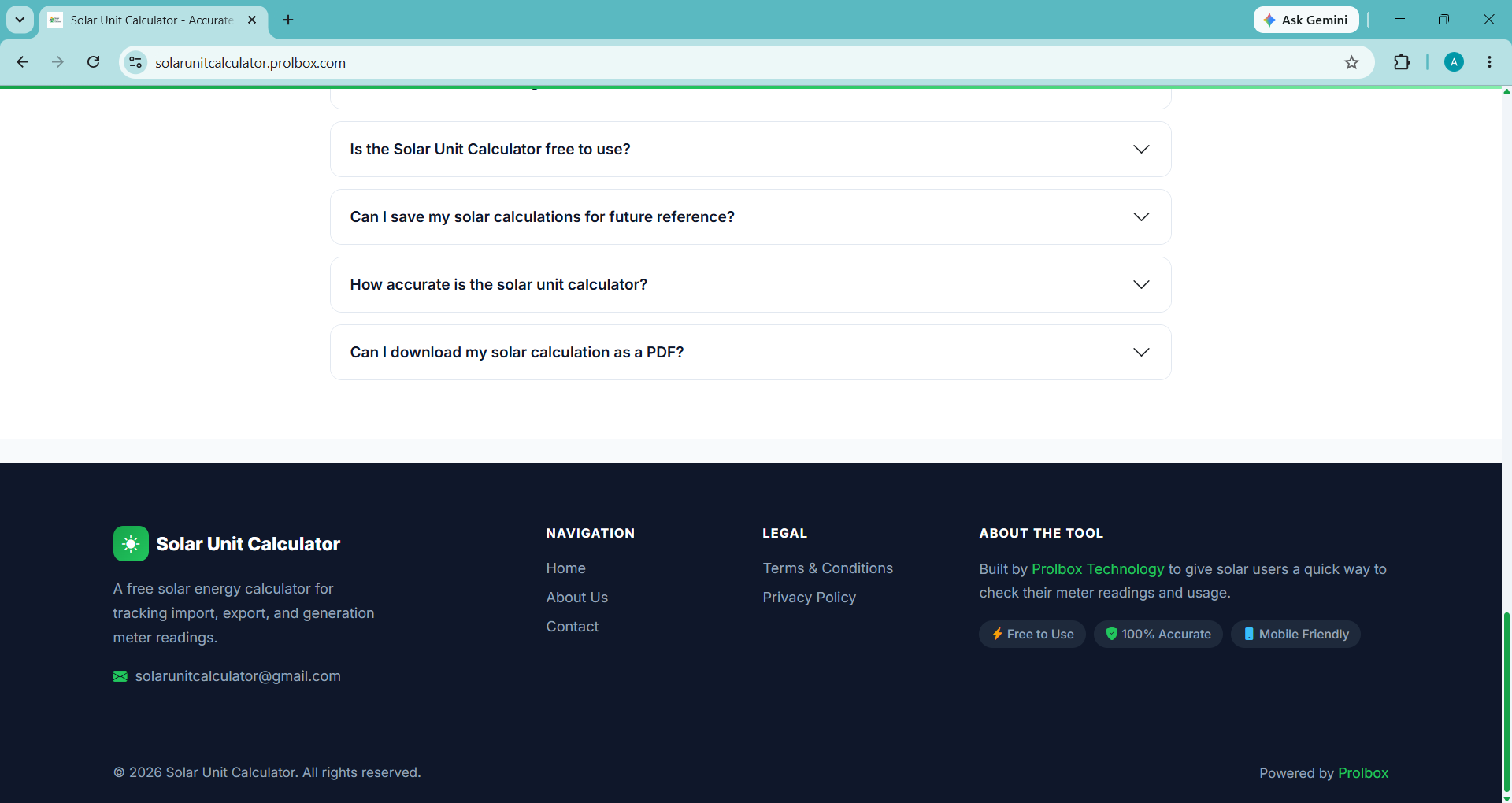
Task: Open the tab search dropdown arrow
Action: (x=20, y=20)
